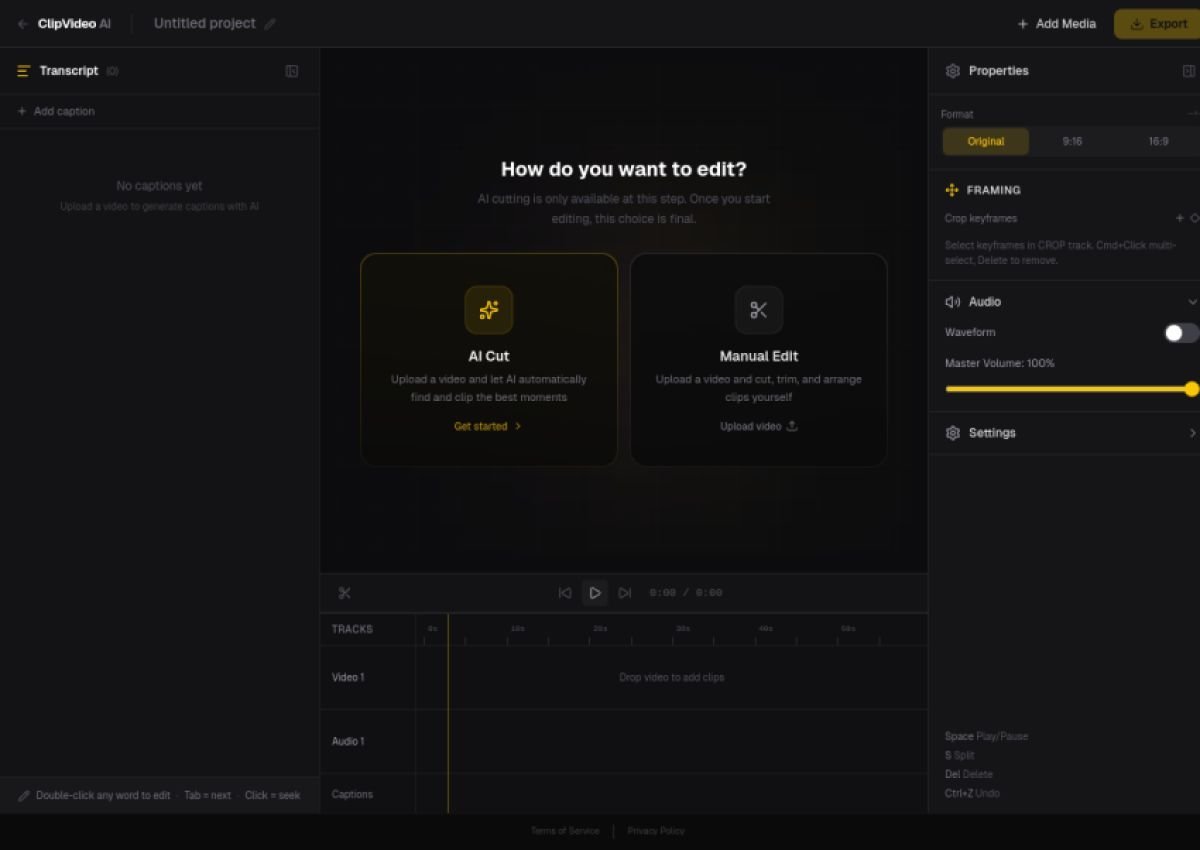Click the Manual Edit scissors icon
1200x850 pixels.
tap(759, 310)
